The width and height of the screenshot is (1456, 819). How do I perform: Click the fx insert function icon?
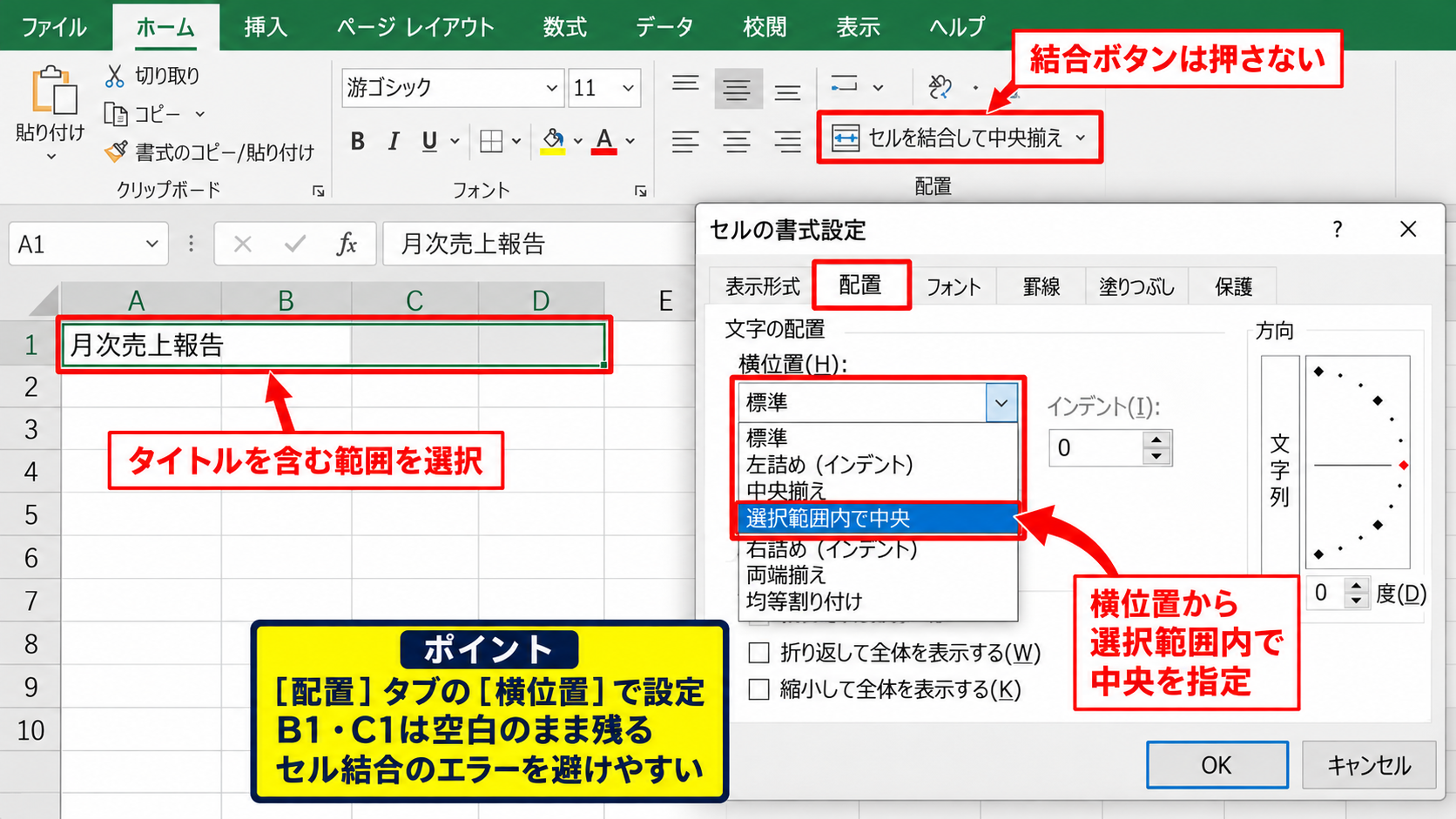point(347,244)
